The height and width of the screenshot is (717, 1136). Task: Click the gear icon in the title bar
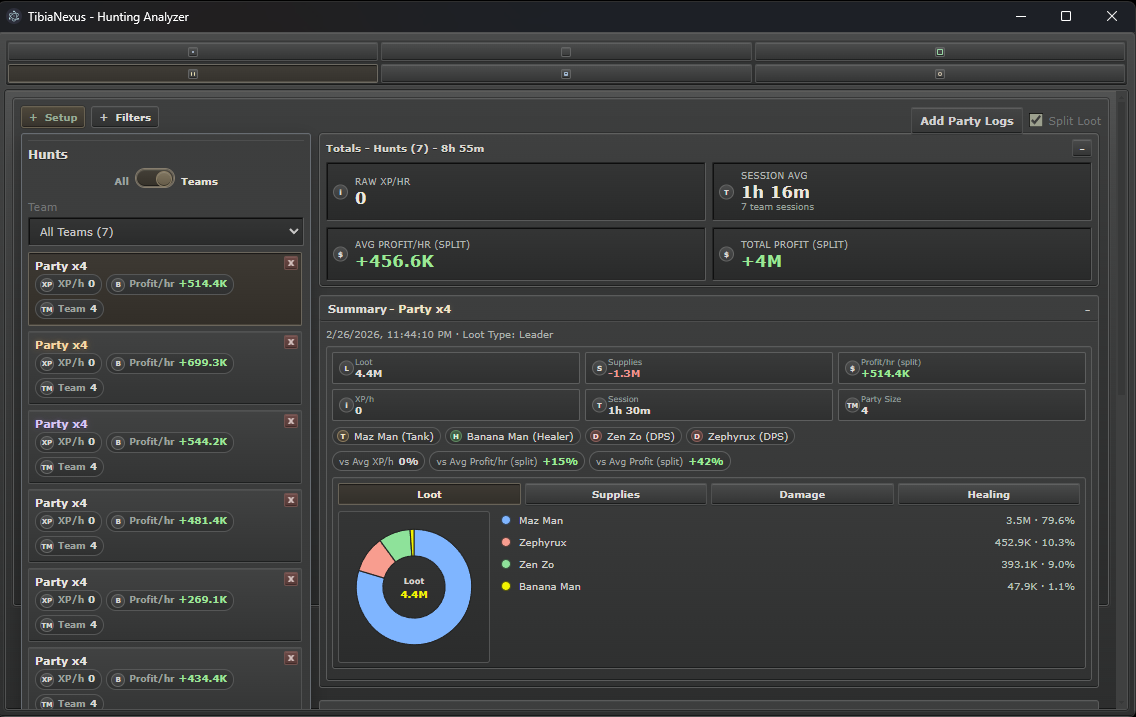[14, 16]
